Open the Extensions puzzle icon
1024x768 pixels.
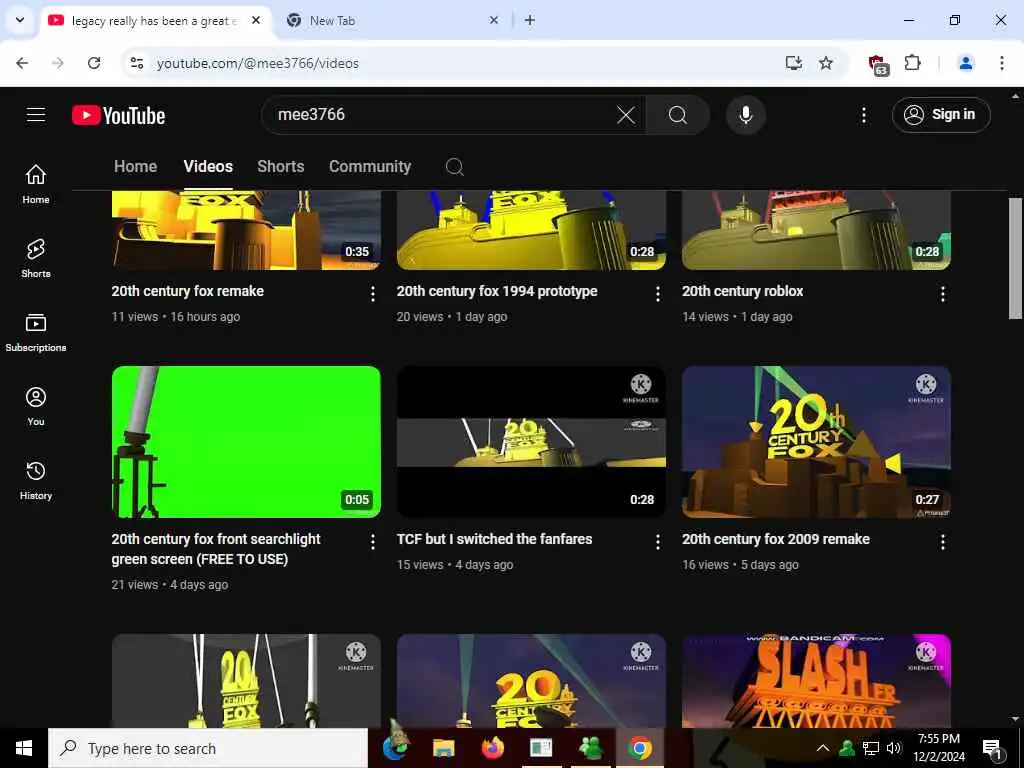coord(912,63)
